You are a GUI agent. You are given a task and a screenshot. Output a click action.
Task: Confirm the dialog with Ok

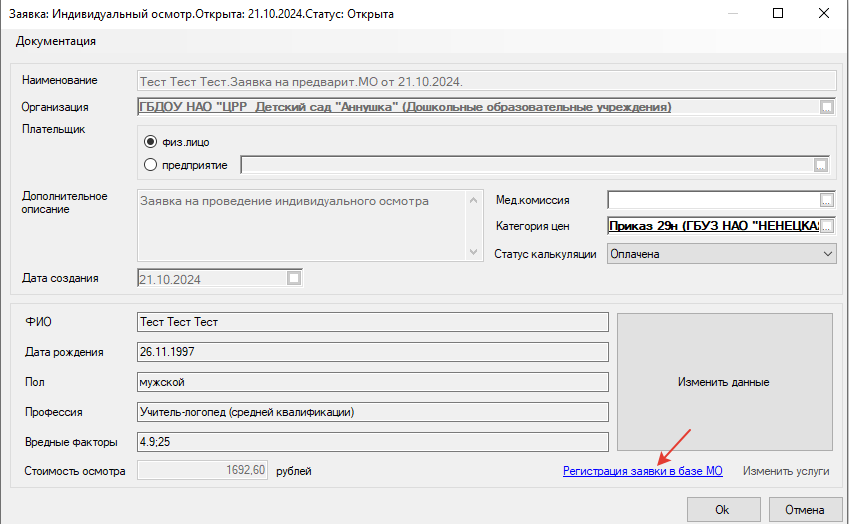coord(722,509)
